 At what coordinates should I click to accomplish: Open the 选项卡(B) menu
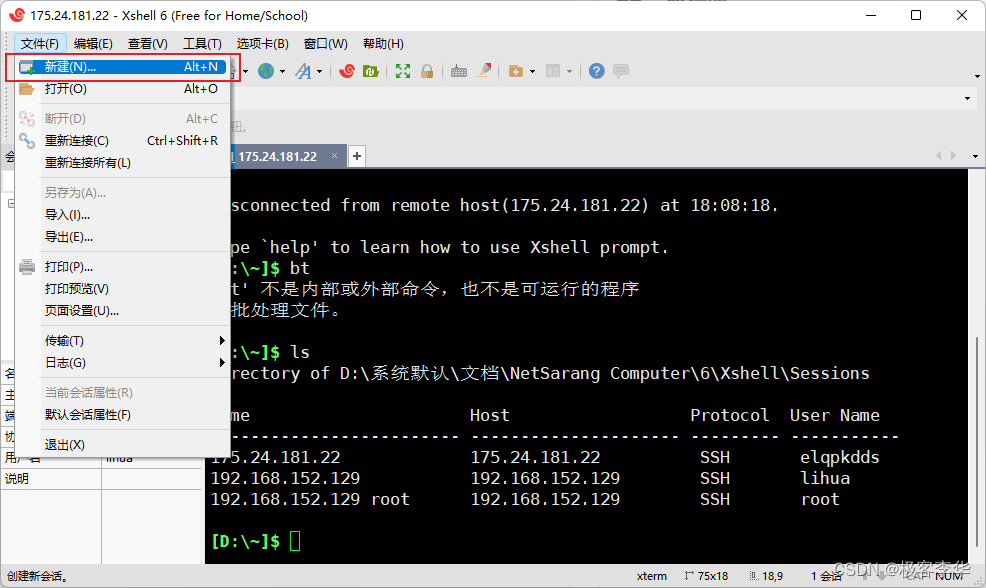(262, 43)
